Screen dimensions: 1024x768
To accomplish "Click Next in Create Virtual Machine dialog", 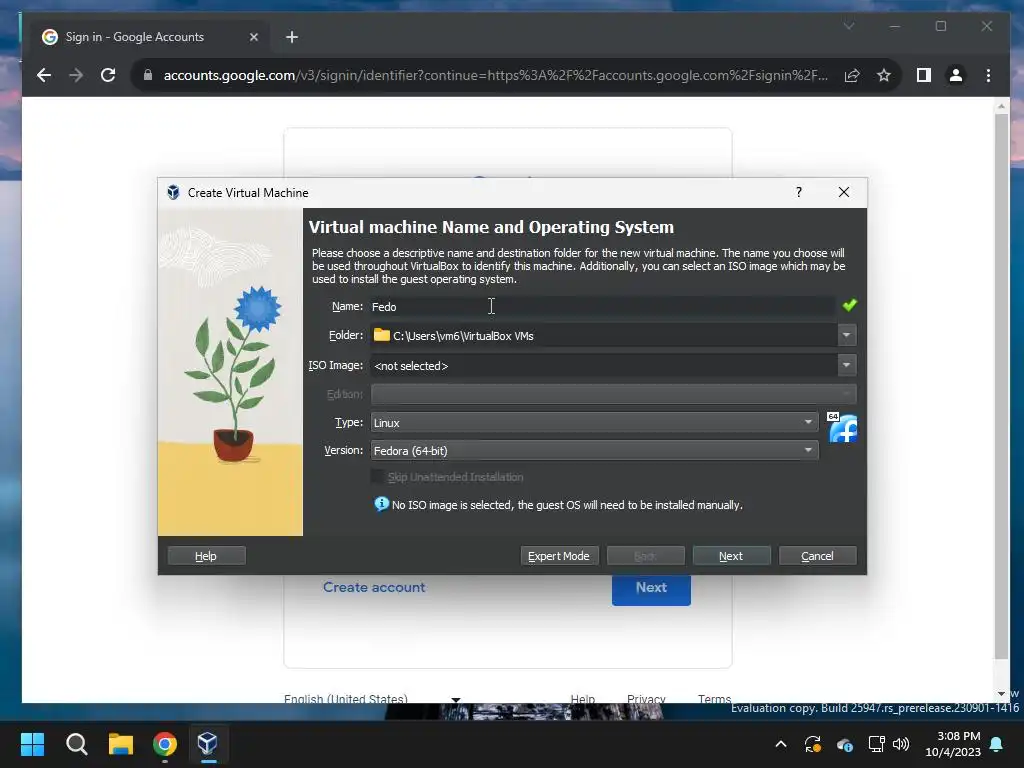I will pos(731,556).
